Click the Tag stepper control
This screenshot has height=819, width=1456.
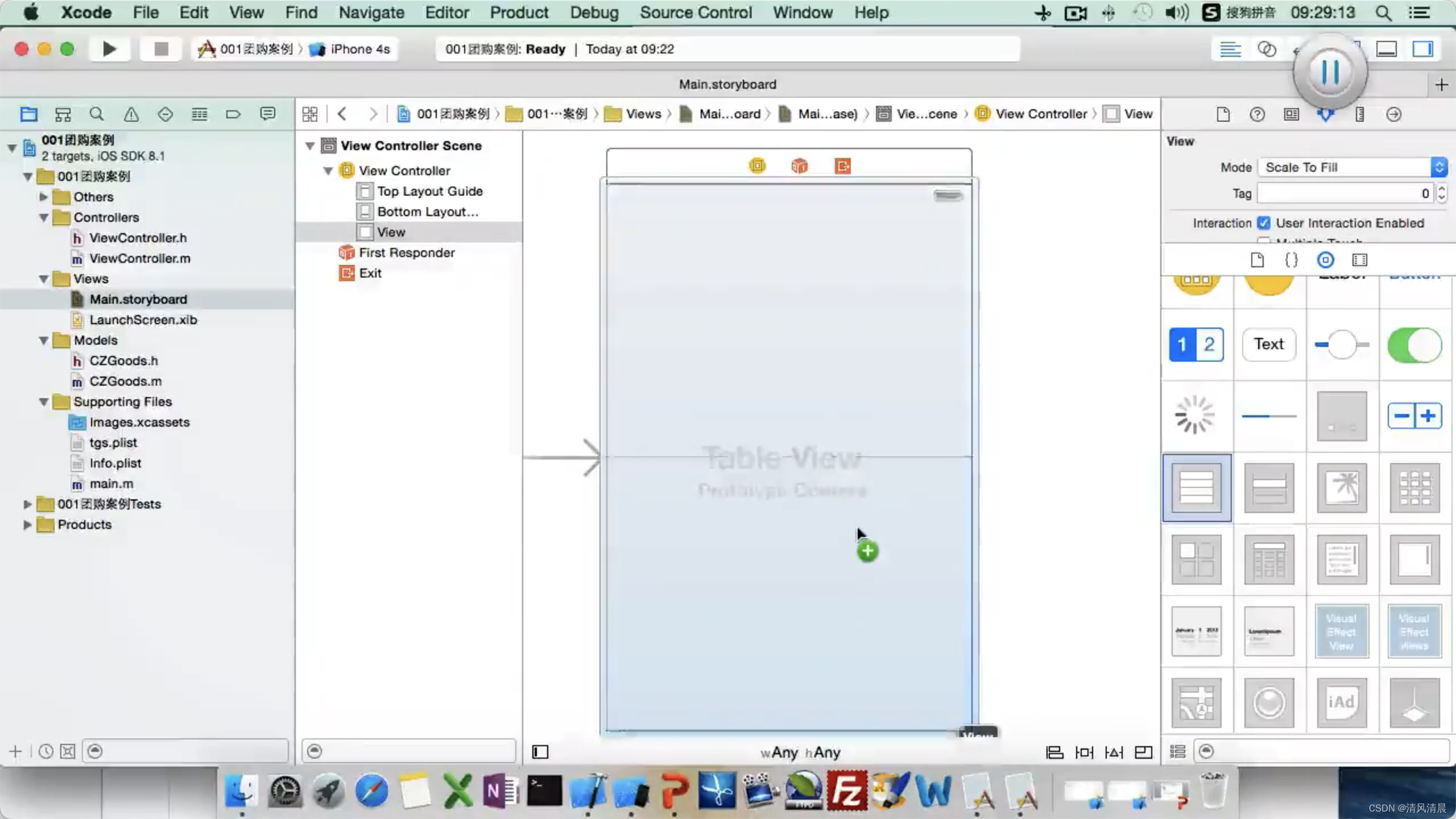(x=1441, y=193)
